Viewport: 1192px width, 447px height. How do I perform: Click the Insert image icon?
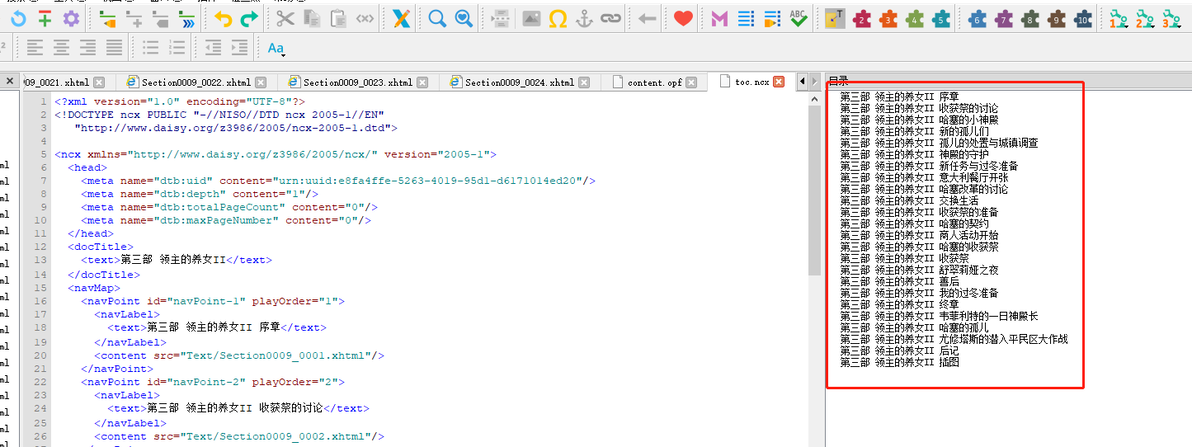click(x=531, y=20)
